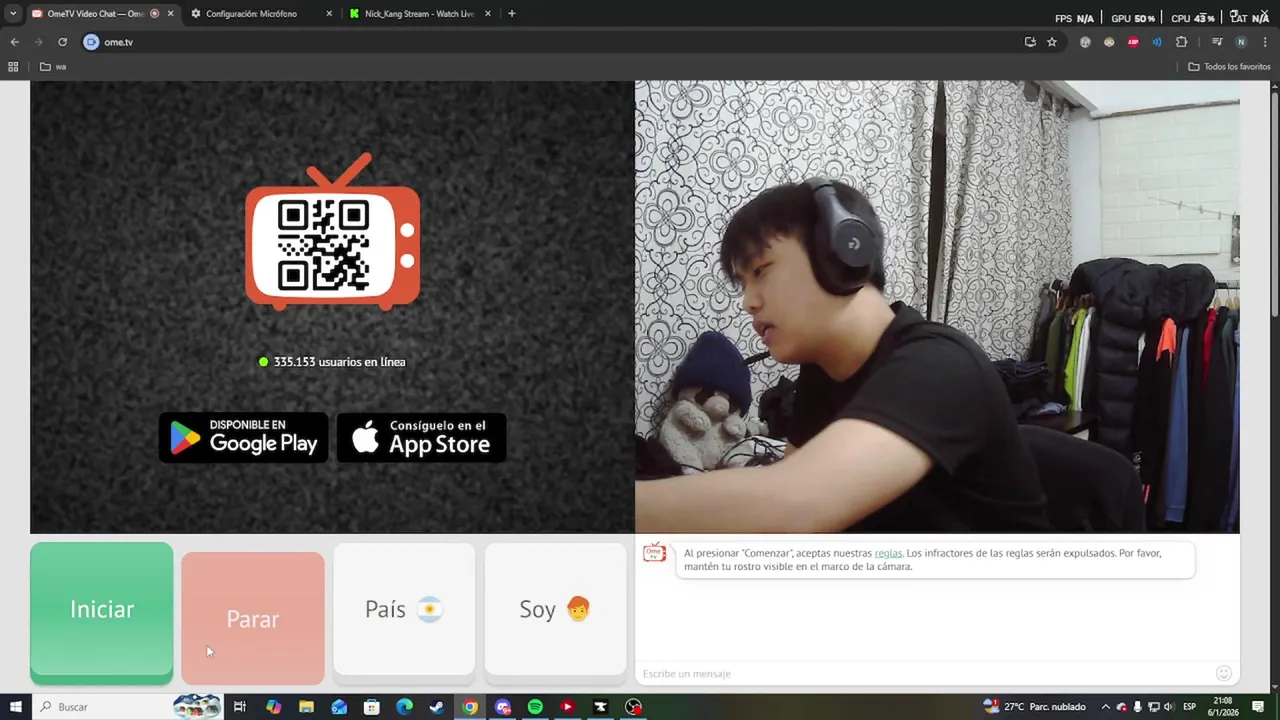Show hidden system tray icons
This screenshot has width=1280, height=720.
pyautogui.click(x=1105, y=707)
